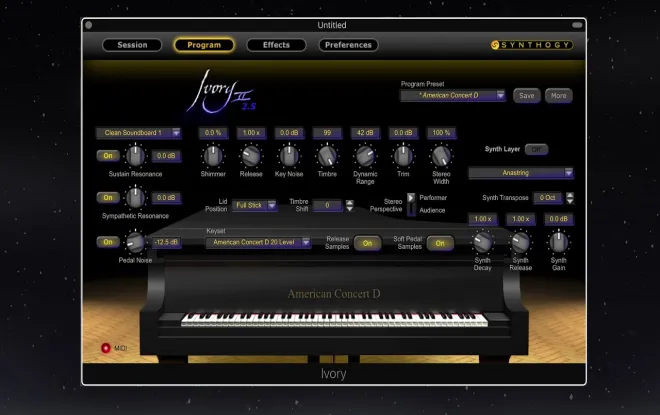Click the Trim 0.0 dB value field
The image size is (660, 415).
(x=403, y=133)
